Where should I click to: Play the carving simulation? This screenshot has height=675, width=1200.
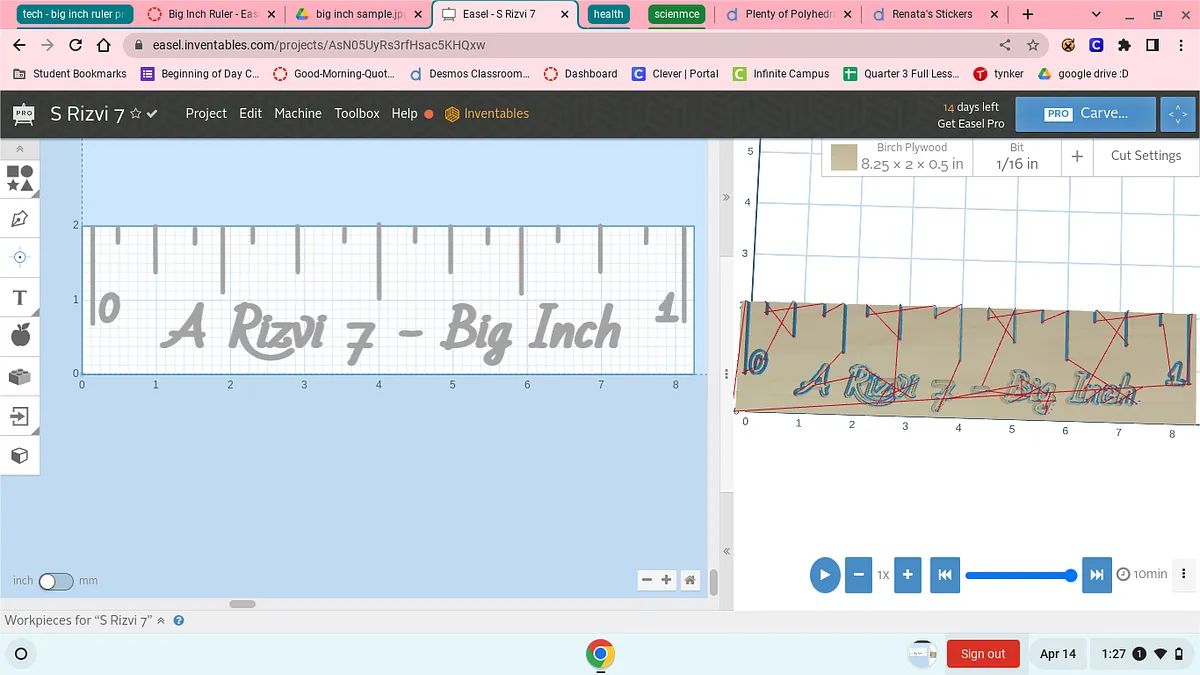click(824, 575)
